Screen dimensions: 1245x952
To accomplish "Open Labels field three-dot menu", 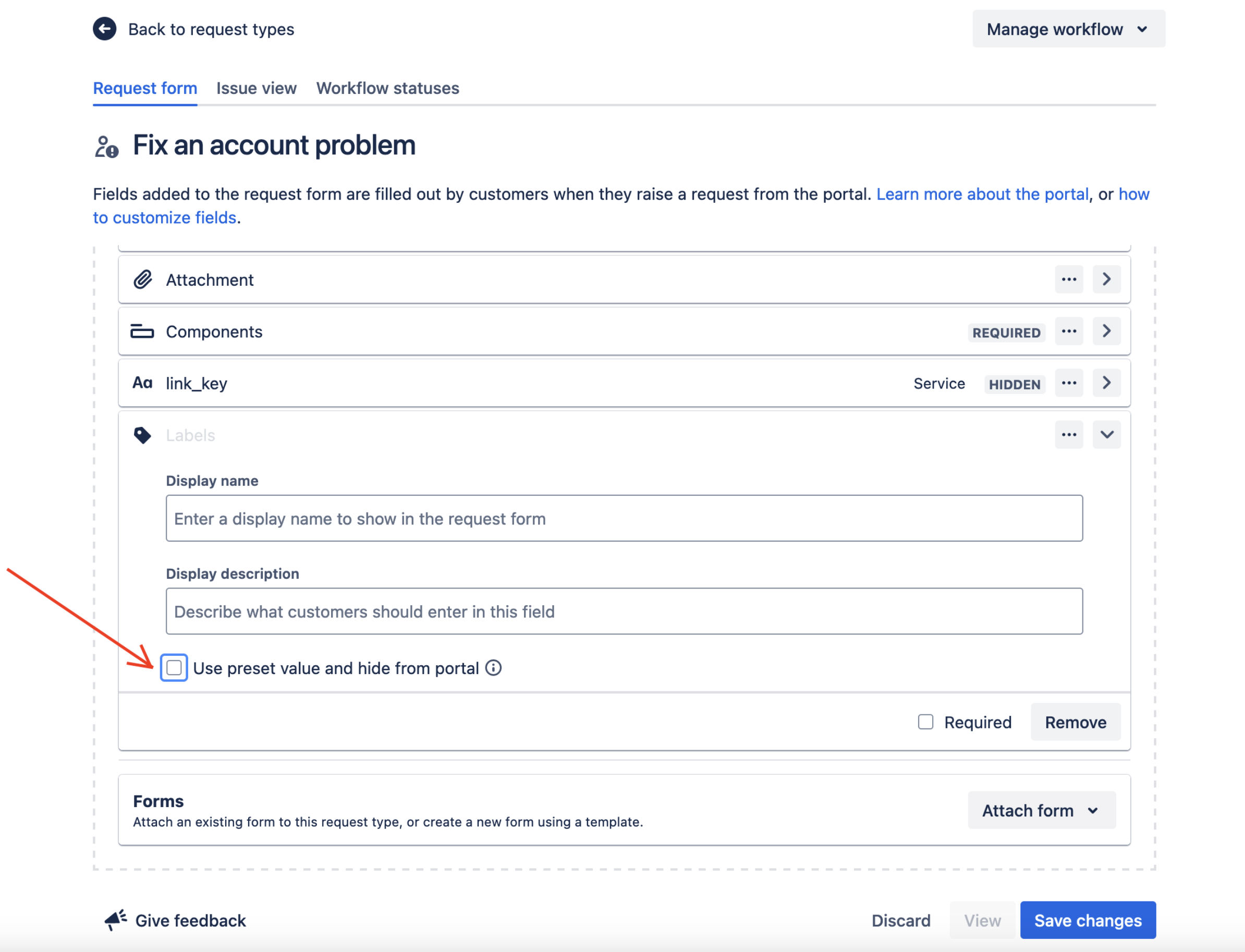I will 1069,435.
